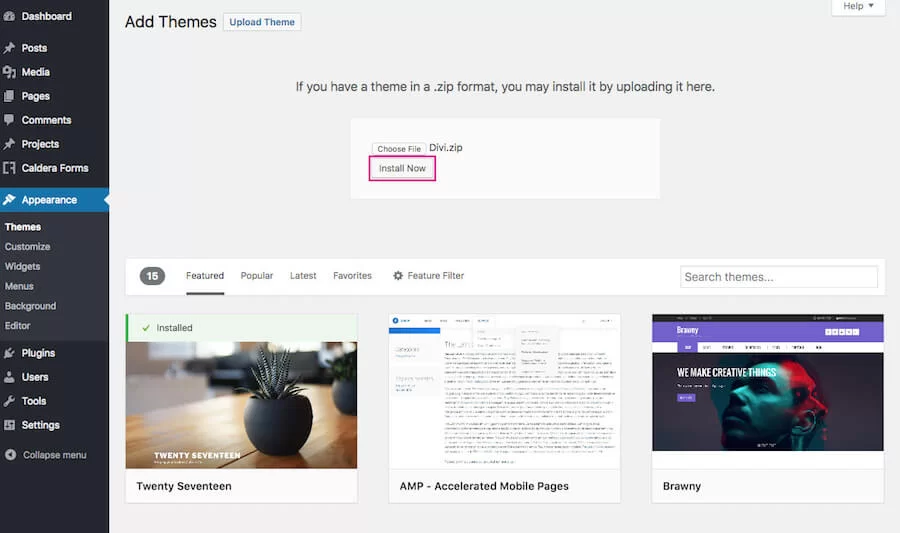Click the Comments bubble icon
The width and height of the screenshot is (900, 533).
[x=9, y=120]
